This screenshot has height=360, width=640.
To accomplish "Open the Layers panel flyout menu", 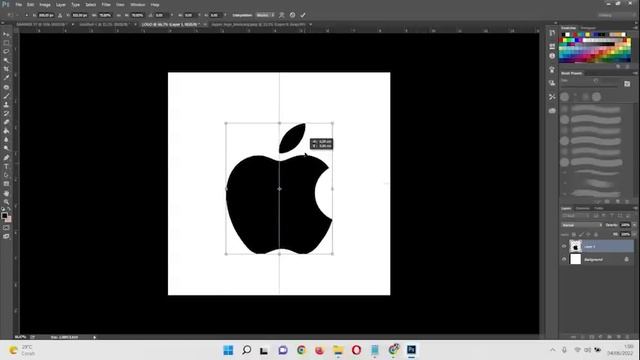I will click(635, 208).
